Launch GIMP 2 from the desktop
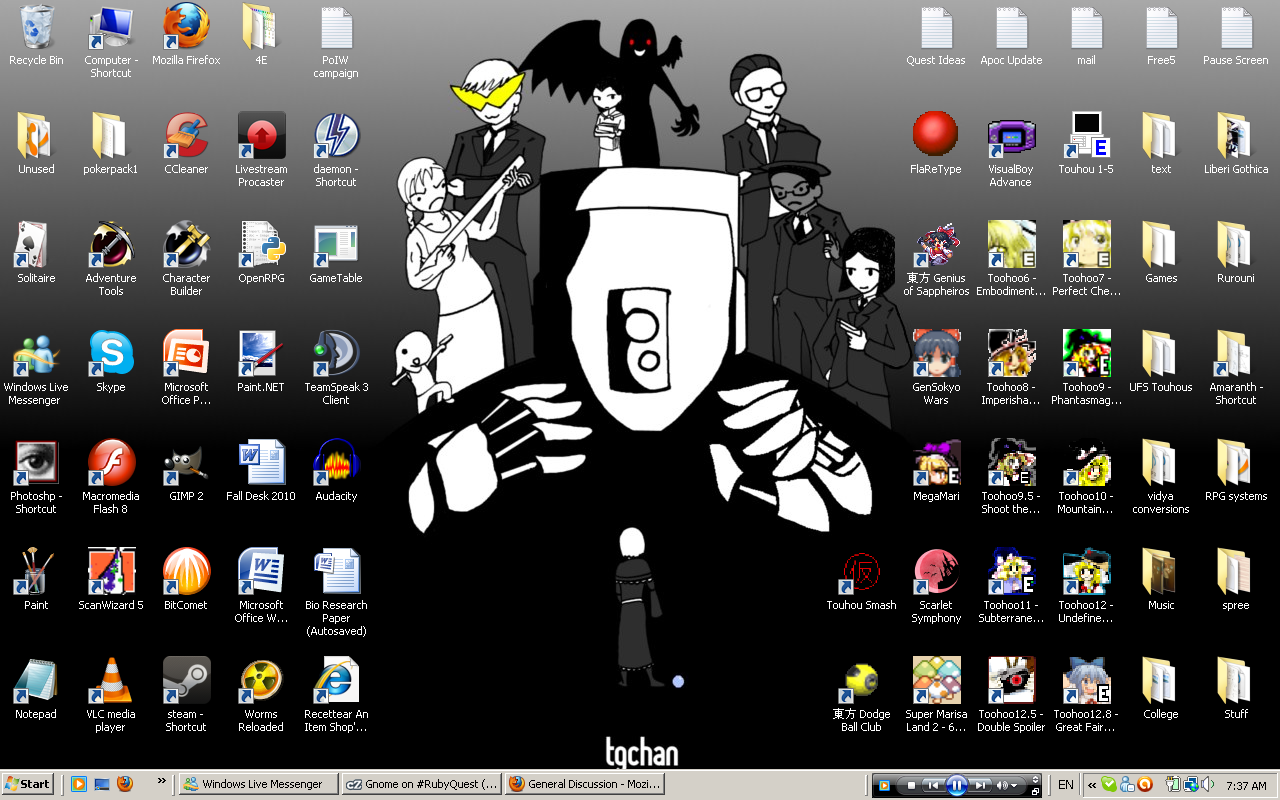This screenshot has height=800, width=1280. point(186,465)
